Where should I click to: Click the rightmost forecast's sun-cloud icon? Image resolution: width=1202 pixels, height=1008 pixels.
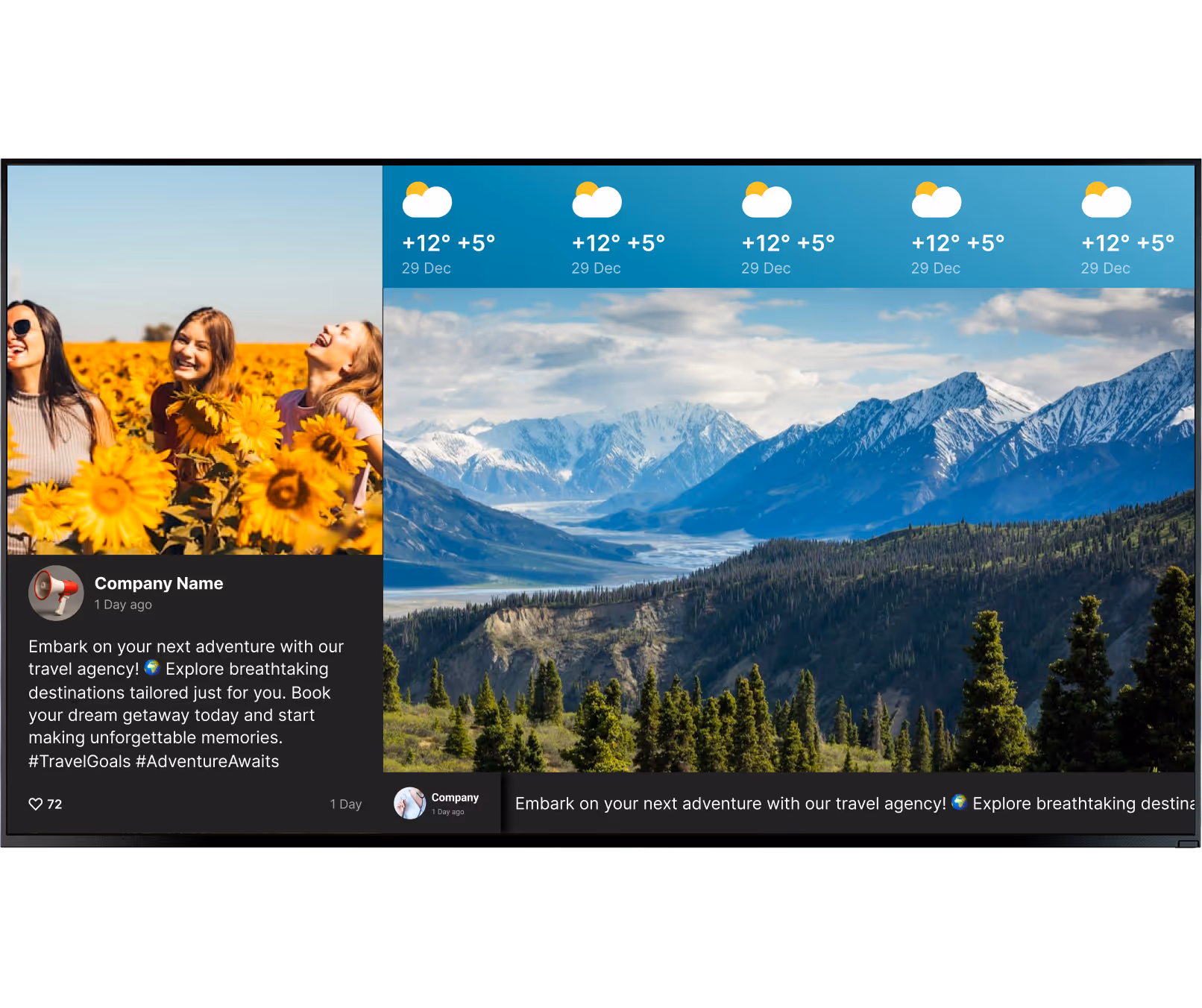click(x=1106, y=199)
